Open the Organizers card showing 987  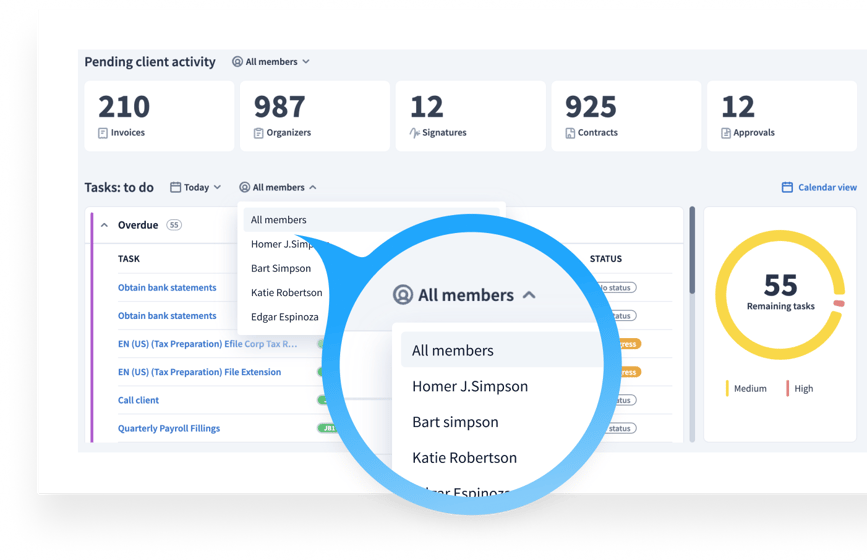[315, 116]
